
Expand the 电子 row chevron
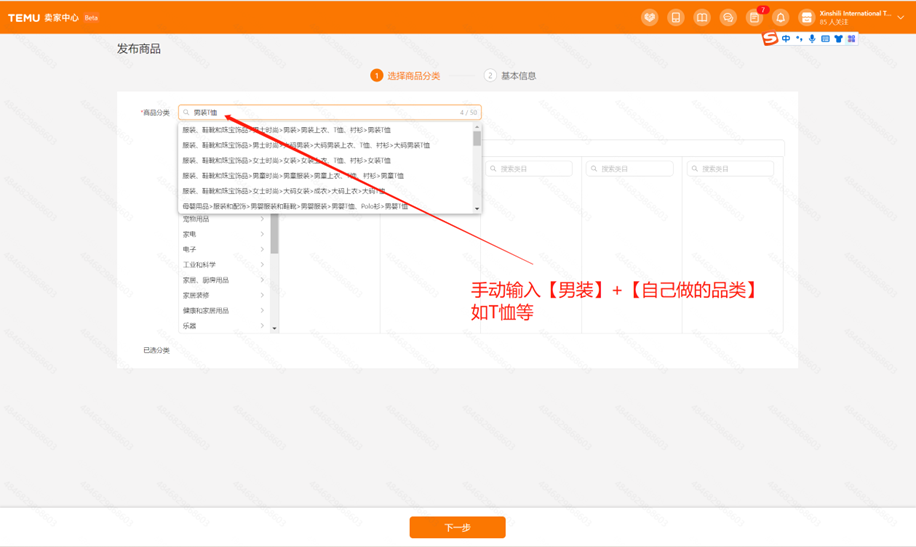[x=262, y=249]
